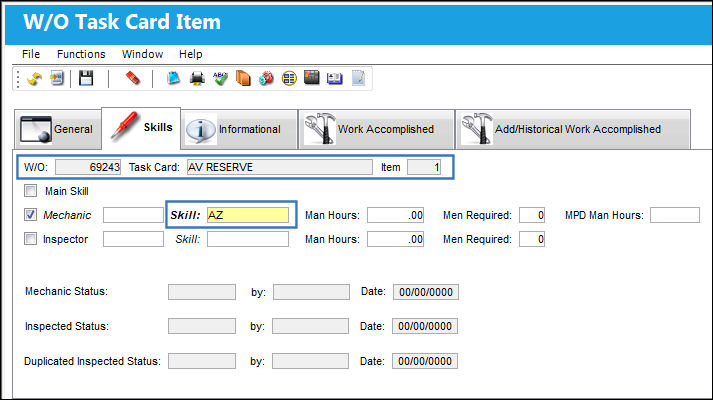Click the MPD Man Hours field

(x=675, y=215)
